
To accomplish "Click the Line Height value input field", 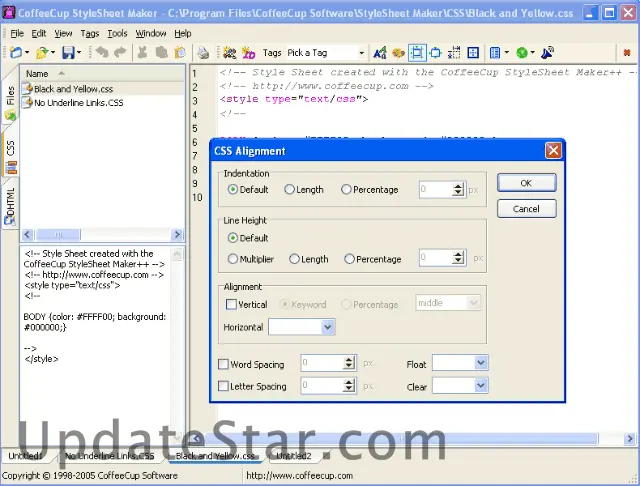I will click(436, 257).
